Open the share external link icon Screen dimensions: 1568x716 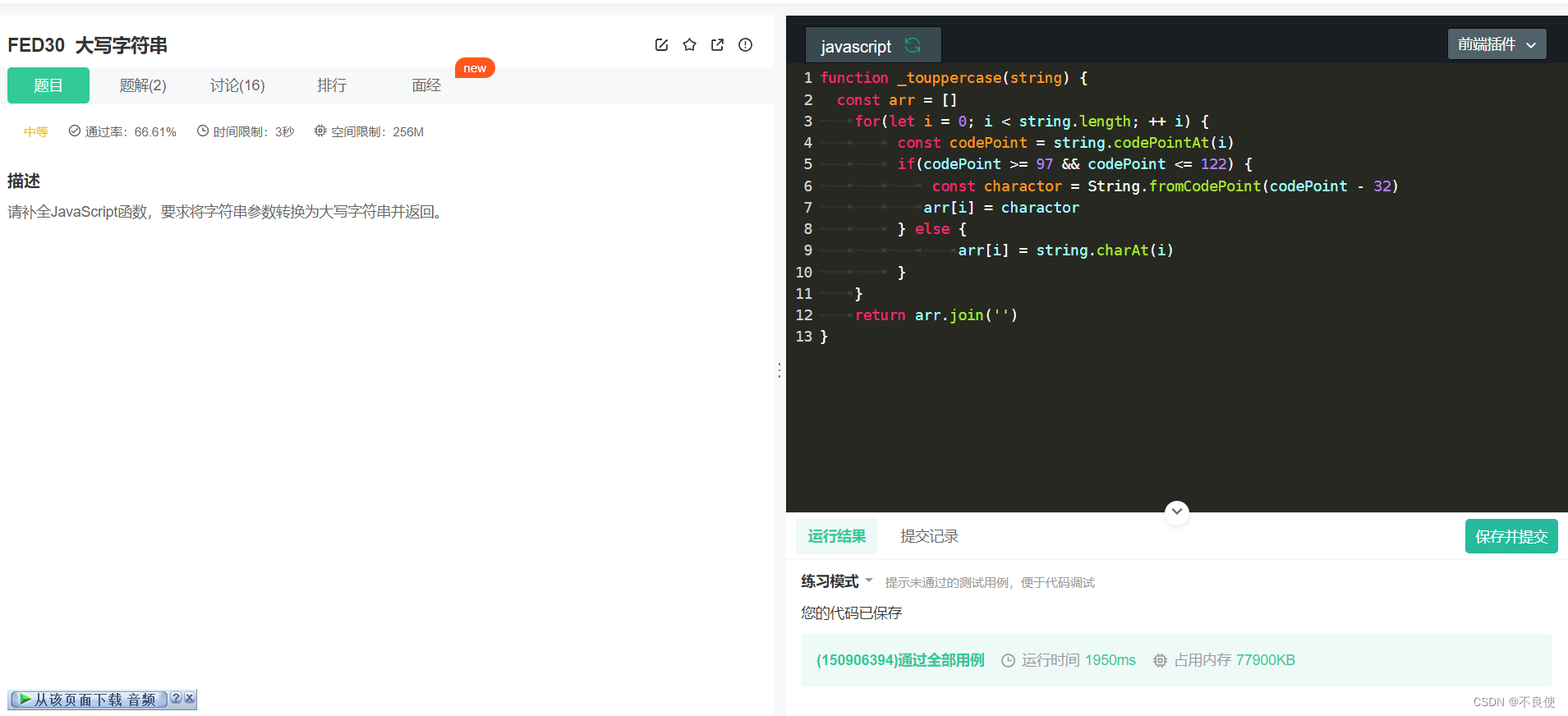(717, 45)
